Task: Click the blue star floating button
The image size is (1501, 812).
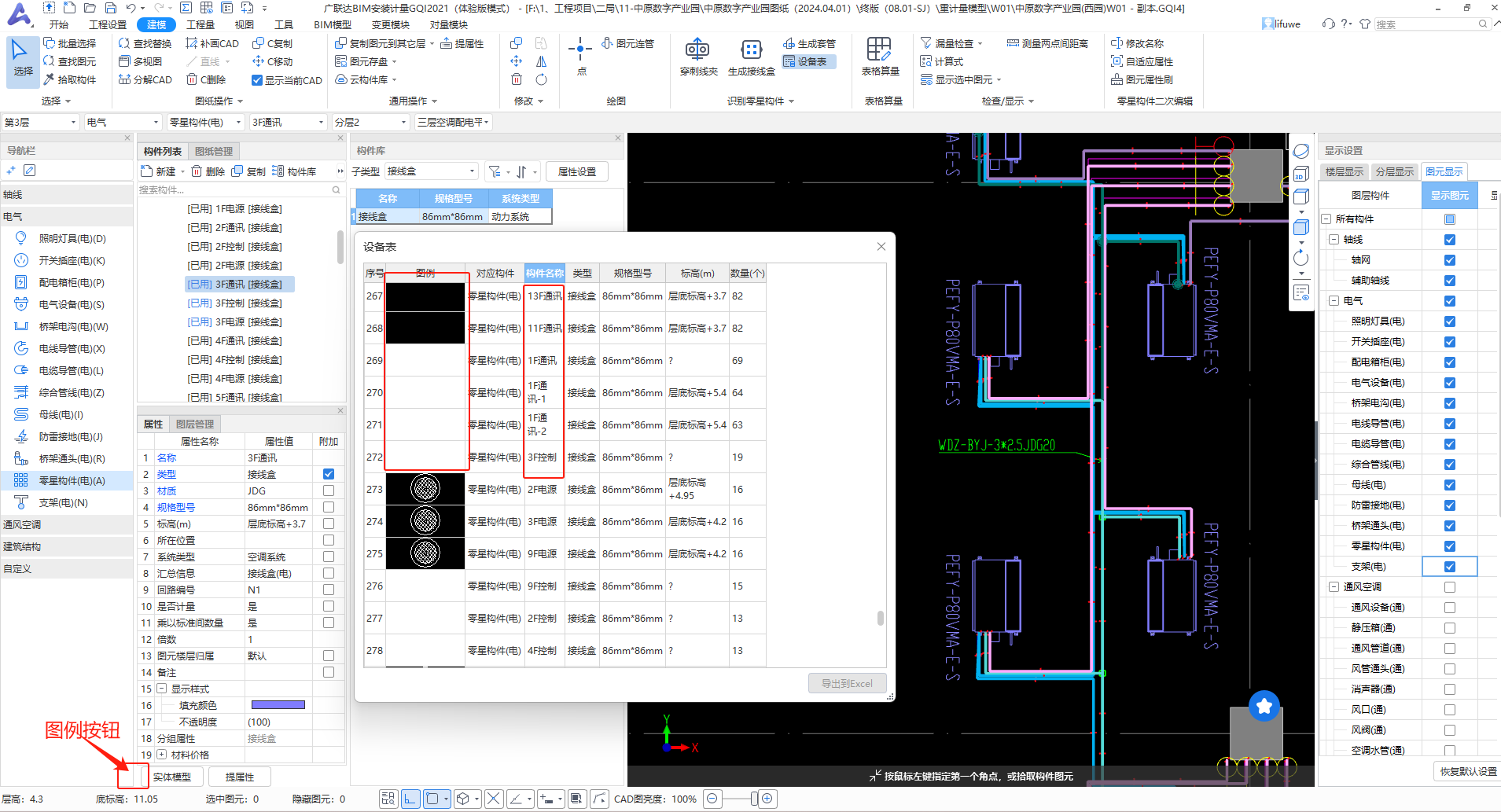Action: click(x=1264, y=706)
